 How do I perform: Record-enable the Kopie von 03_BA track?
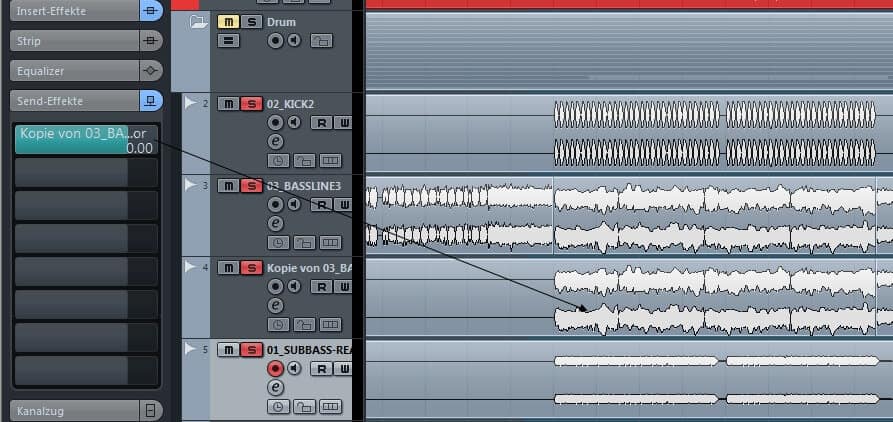[276, 286]
